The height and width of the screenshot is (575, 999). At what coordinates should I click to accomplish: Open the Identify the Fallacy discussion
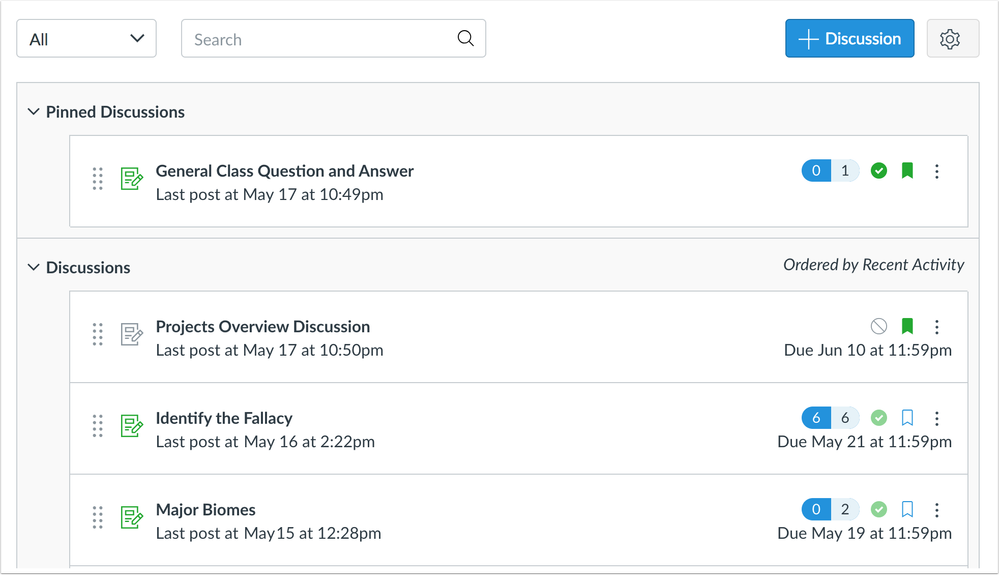tap(224, 418)
